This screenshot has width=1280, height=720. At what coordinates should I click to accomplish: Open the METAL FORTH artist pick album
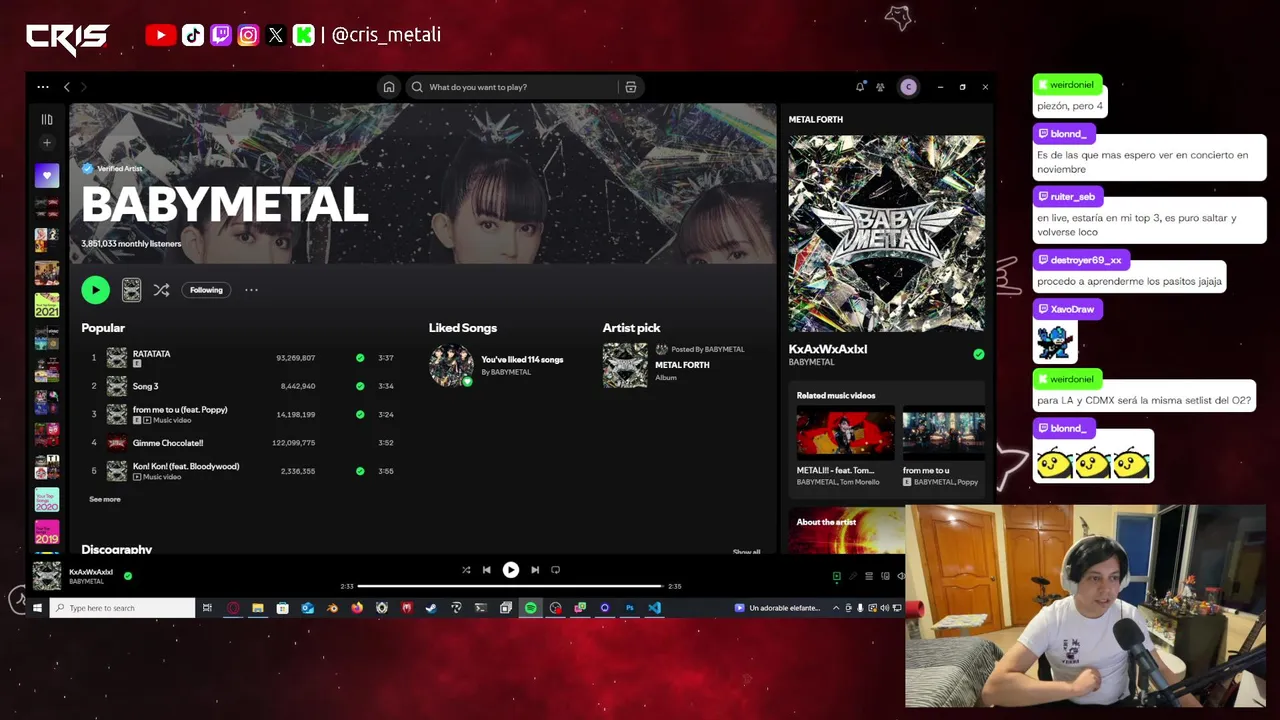point(683,365)
